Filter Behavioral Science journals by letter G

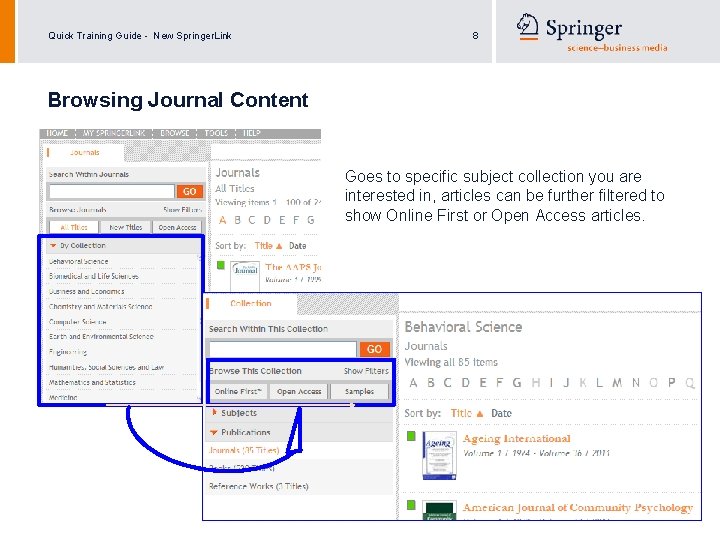517,382
